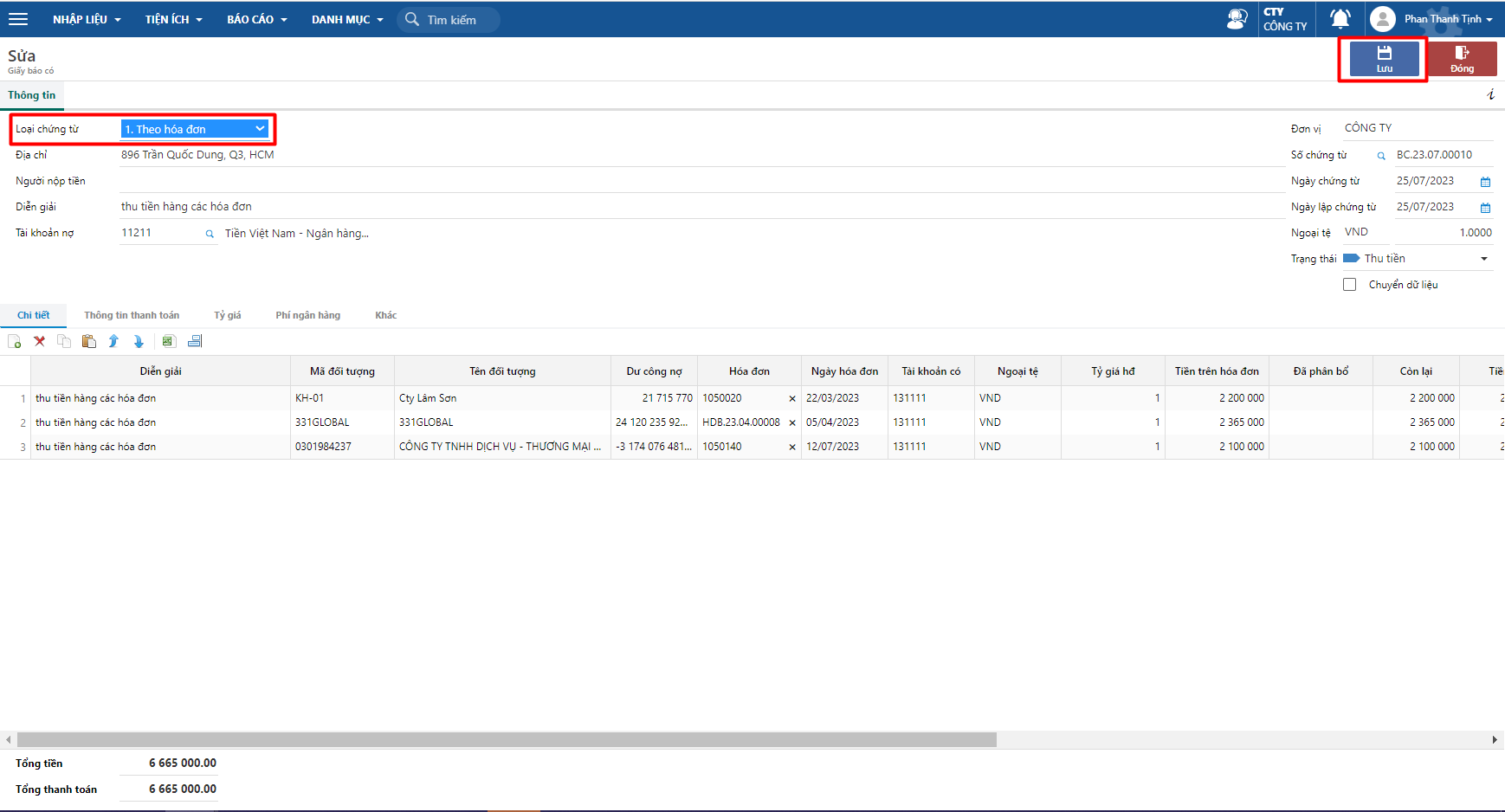The image size is (1505, 812).
Task: Switch to Thông tin thanh toán tab
Action: coord(132,315)
